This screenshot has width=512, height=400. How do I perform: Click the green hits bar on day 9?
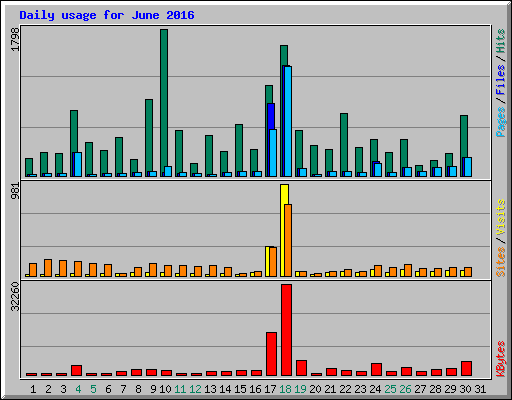tap(149, 135)
